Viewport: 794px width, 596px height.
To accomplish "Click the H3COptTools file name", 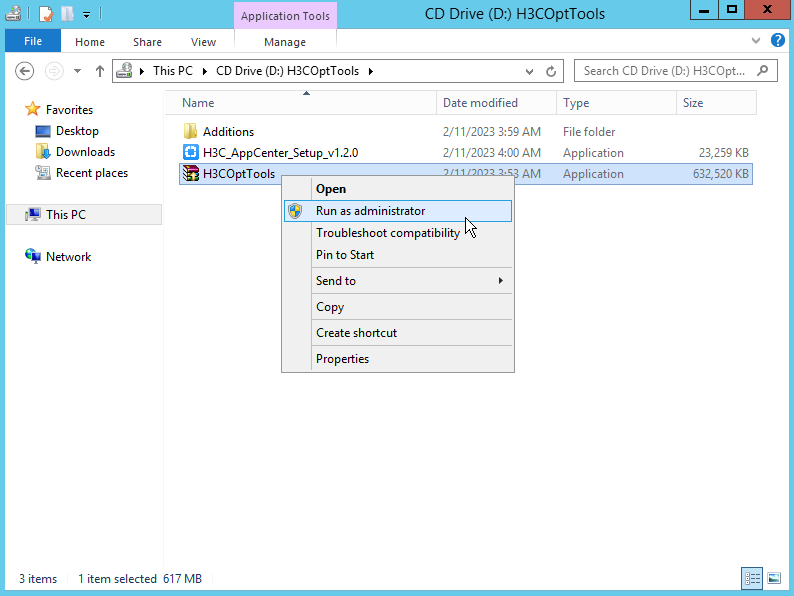I will tap(239, 174).
